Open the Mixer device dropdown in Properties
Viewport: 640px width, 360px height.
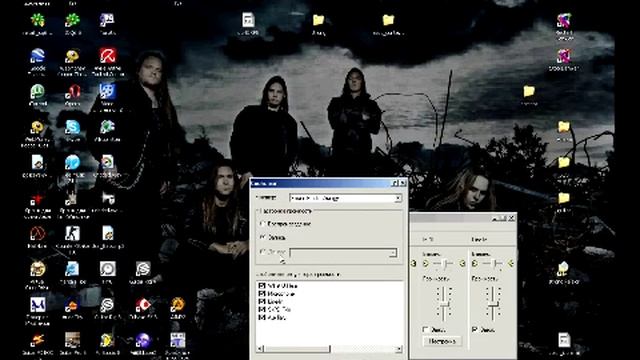point(345,198)
